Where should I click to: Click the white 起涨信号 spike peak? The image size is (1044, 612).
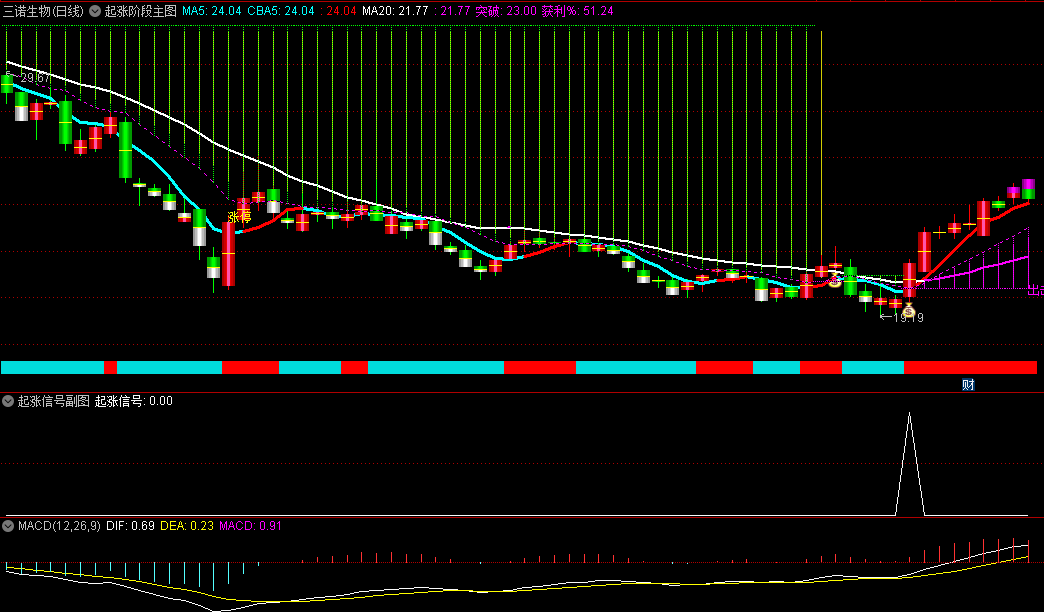[x=910, y=414]
